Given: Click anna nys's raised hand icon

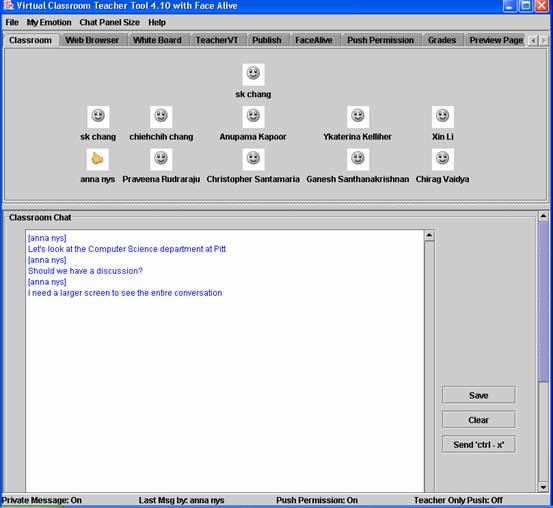Looking at the screenshot, I should click(x=98, y=159).
